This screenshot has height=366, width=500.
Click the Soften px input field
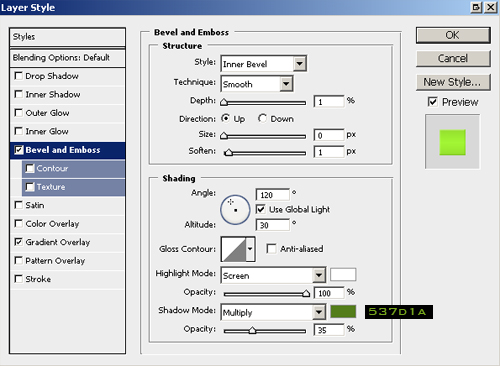pyautogui.click(x=329, y=152)
